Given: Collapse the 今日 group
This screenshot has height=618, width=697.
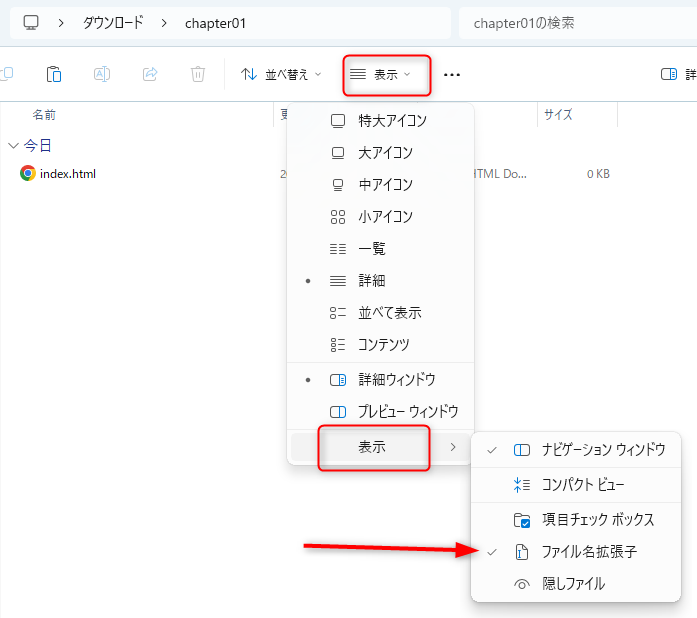Looking at the screenshot, I should tap(13, 145).
